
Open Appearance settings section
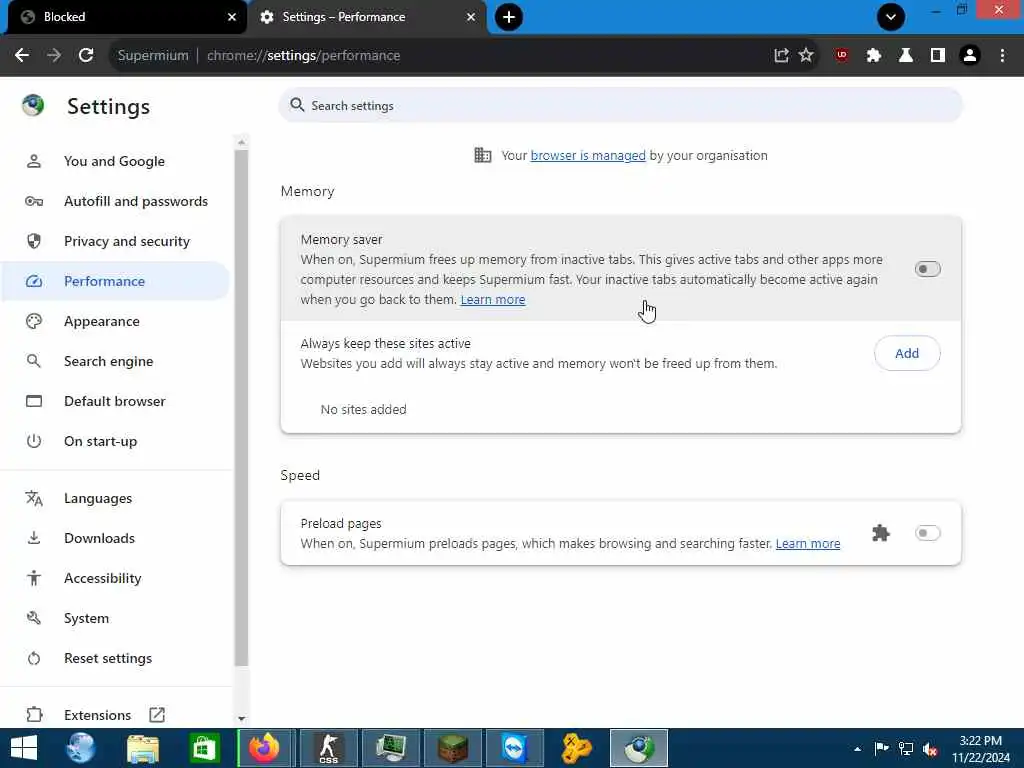tap(115, 321)
